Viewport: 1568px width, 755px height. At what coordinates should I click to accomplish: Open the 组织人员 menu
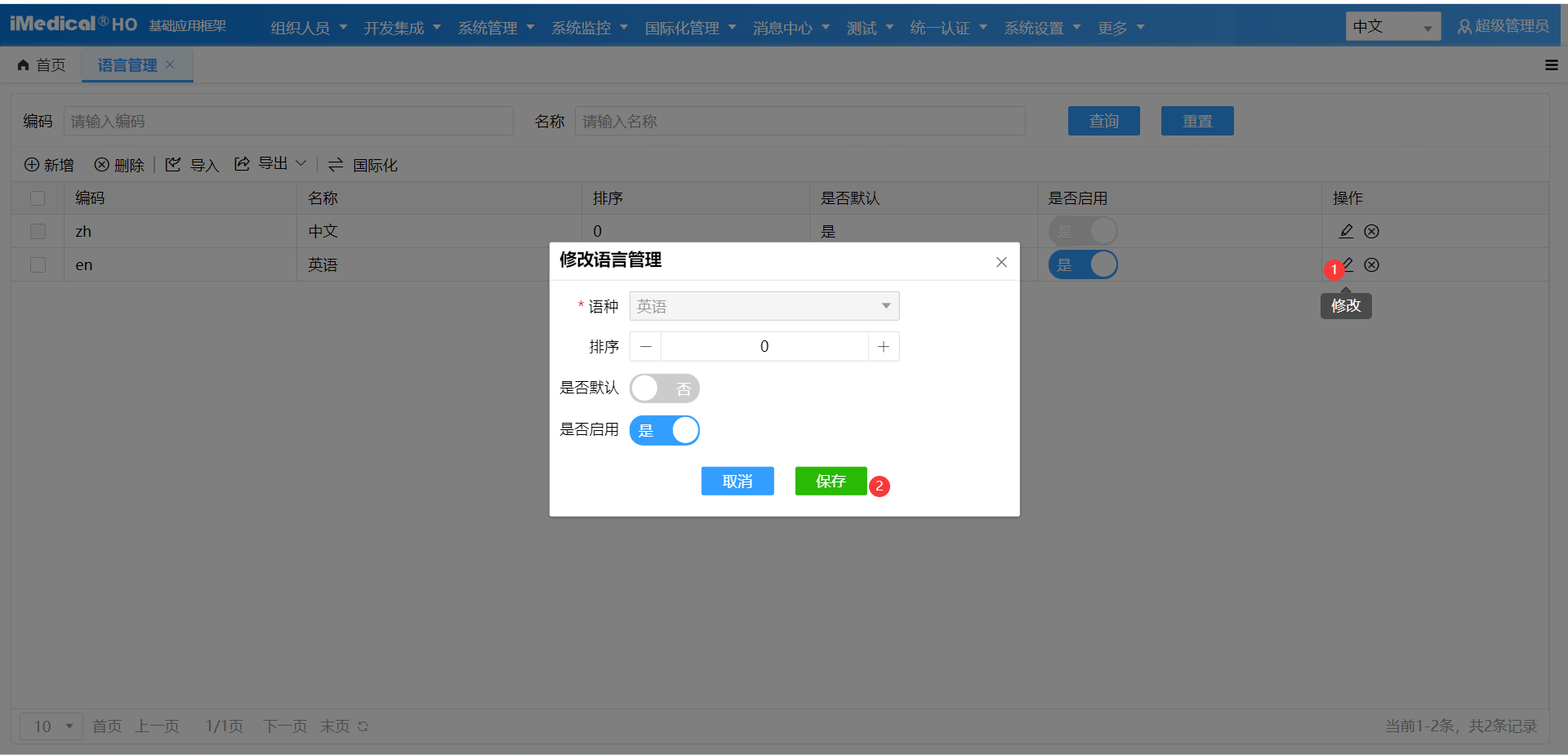point(309,28)
